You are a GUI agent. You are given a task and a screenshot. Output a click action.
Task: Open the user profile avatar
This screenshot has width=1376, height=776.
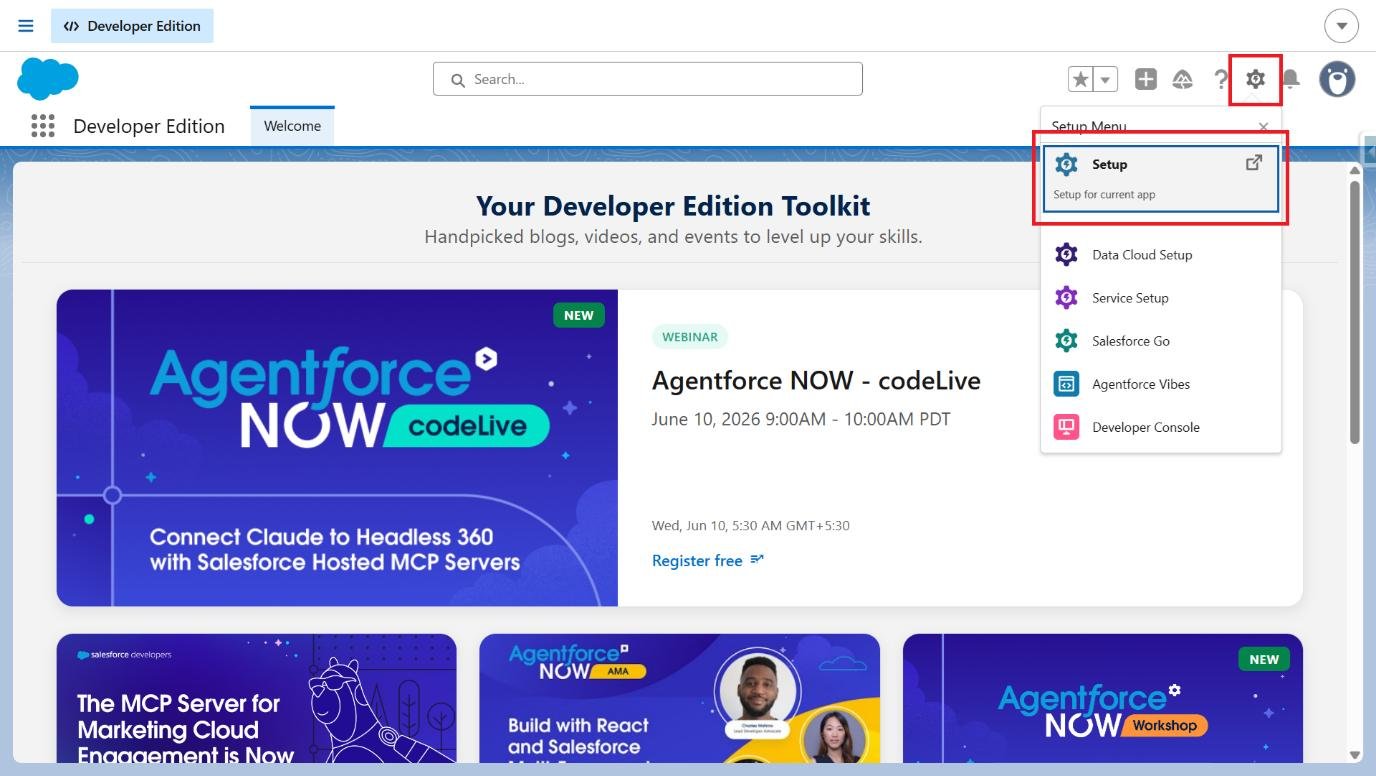(x=1337, y=78)
